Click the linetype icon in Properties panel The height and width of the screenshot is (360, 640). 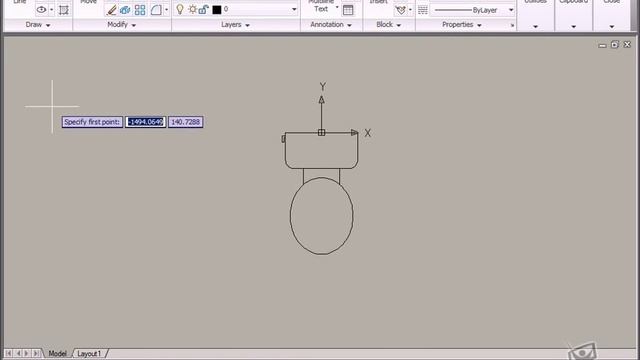click(423, 10)
